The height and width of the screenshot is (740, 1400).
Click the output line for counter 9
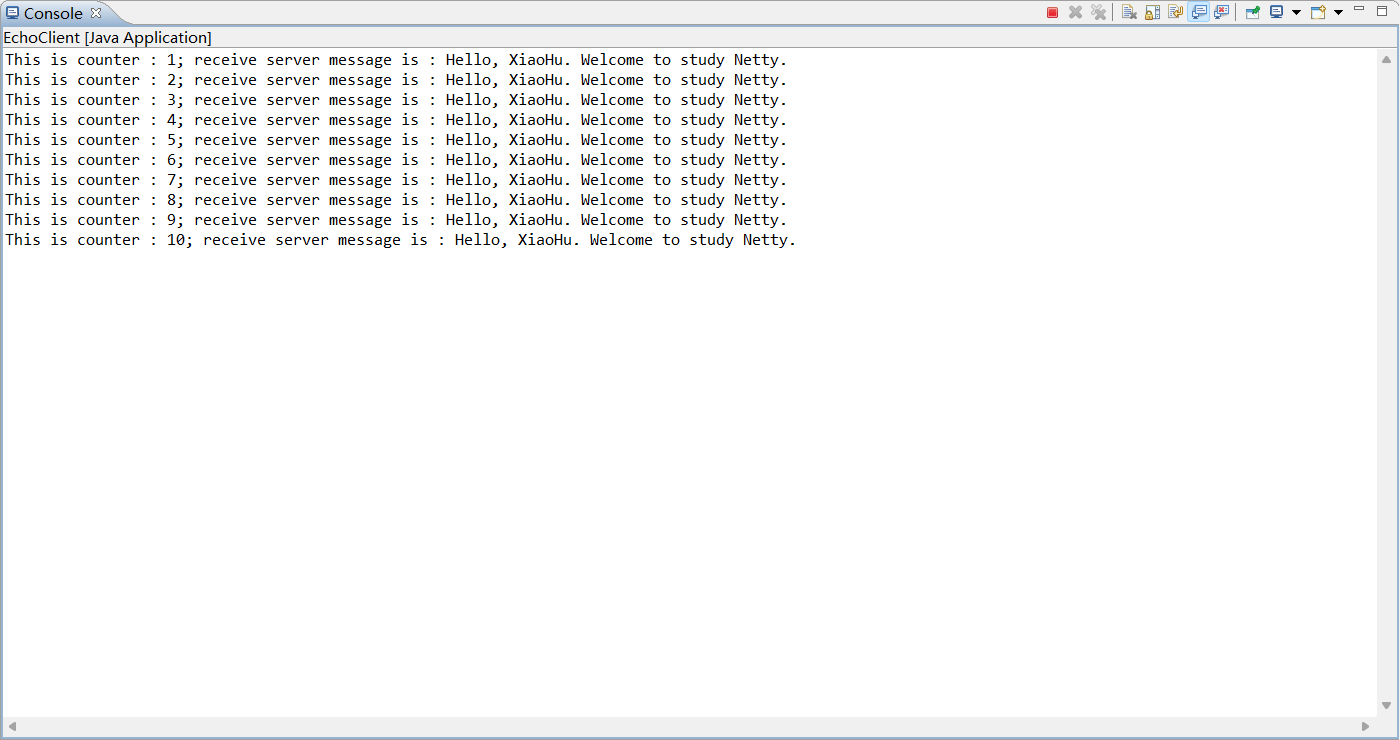tap(396, 220)
